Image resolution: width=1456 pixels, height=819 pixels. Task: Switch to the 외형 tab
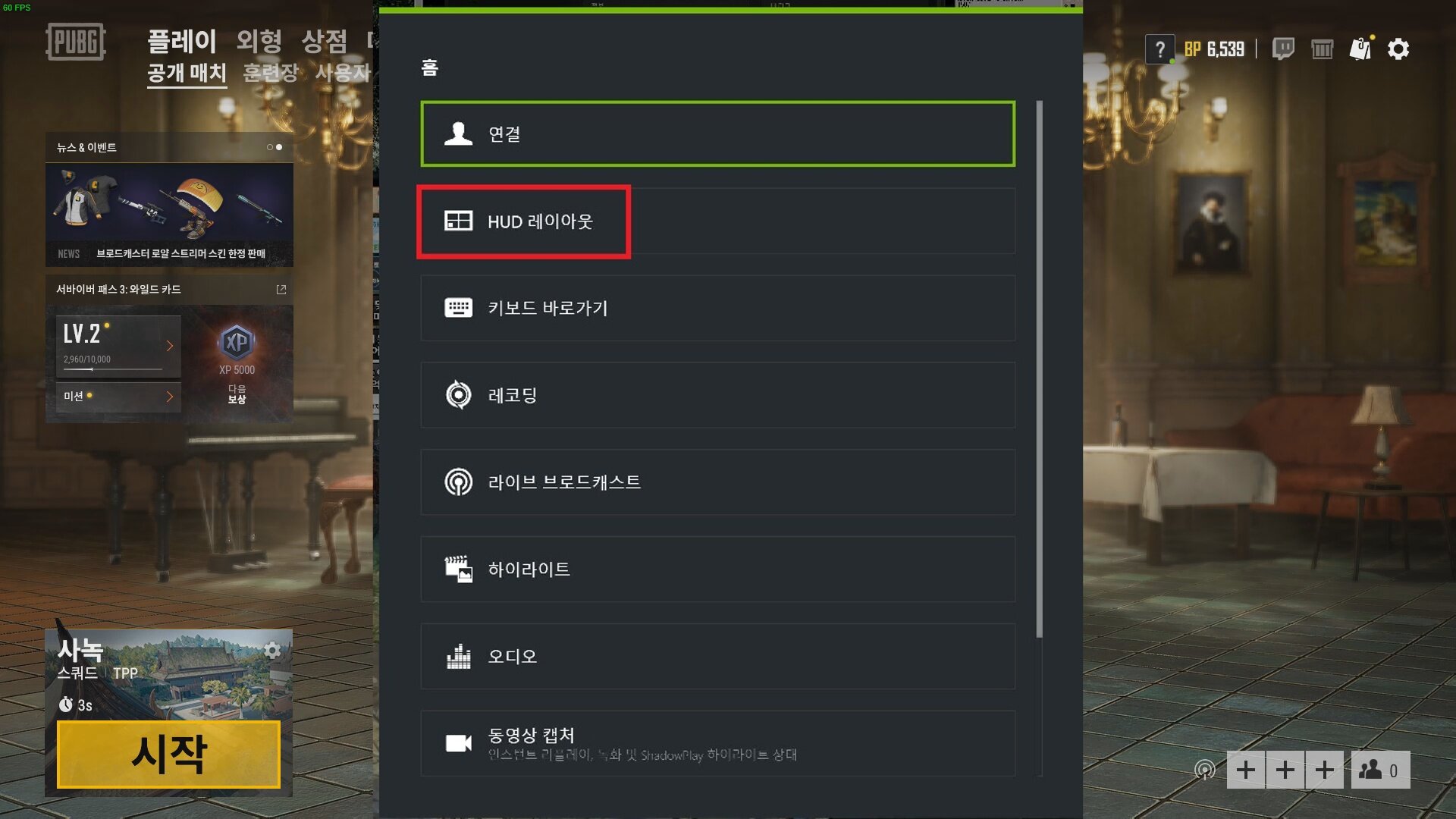point(259,41)
